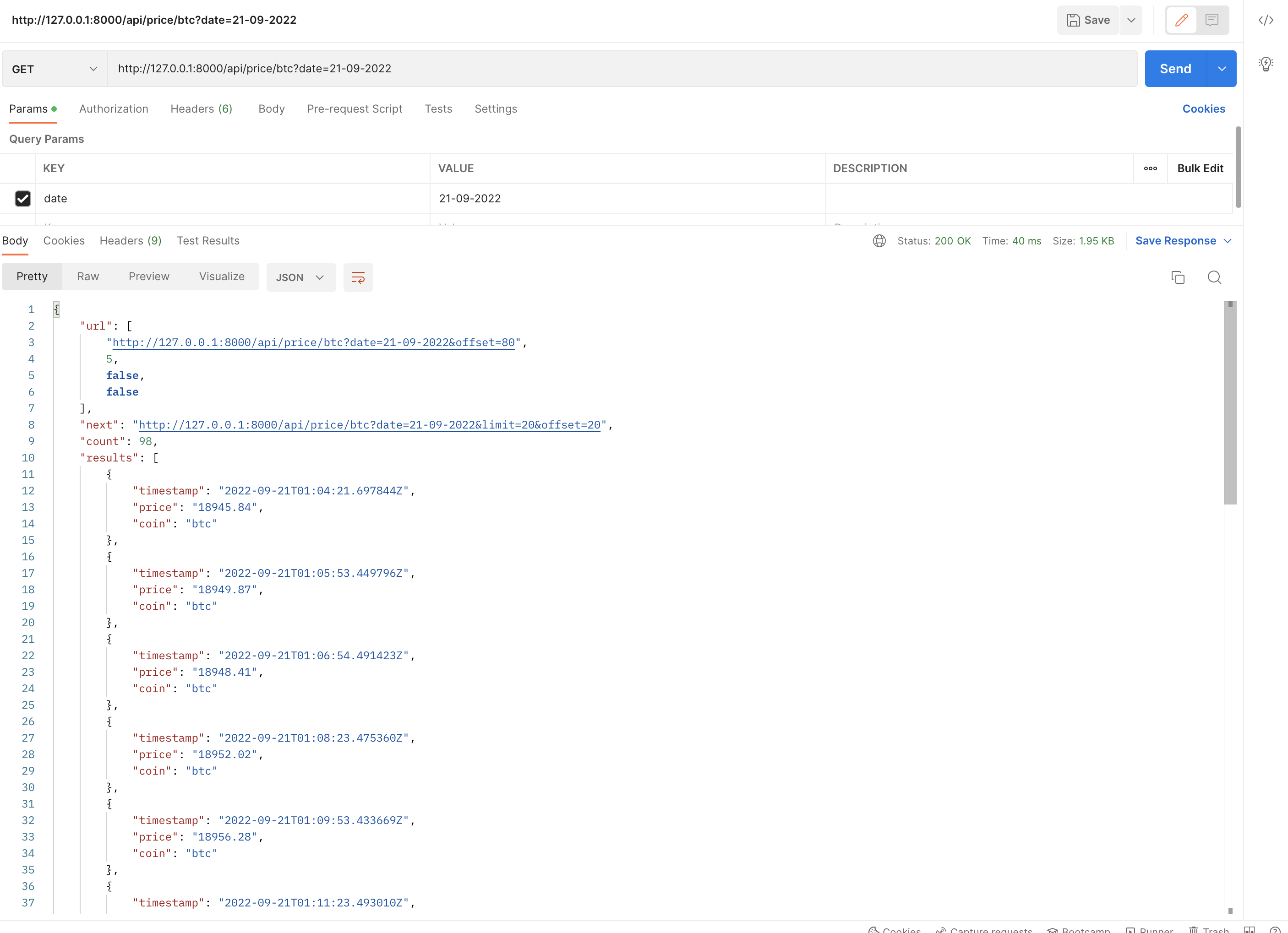Click the globe icon next to response status

[879, 241]
